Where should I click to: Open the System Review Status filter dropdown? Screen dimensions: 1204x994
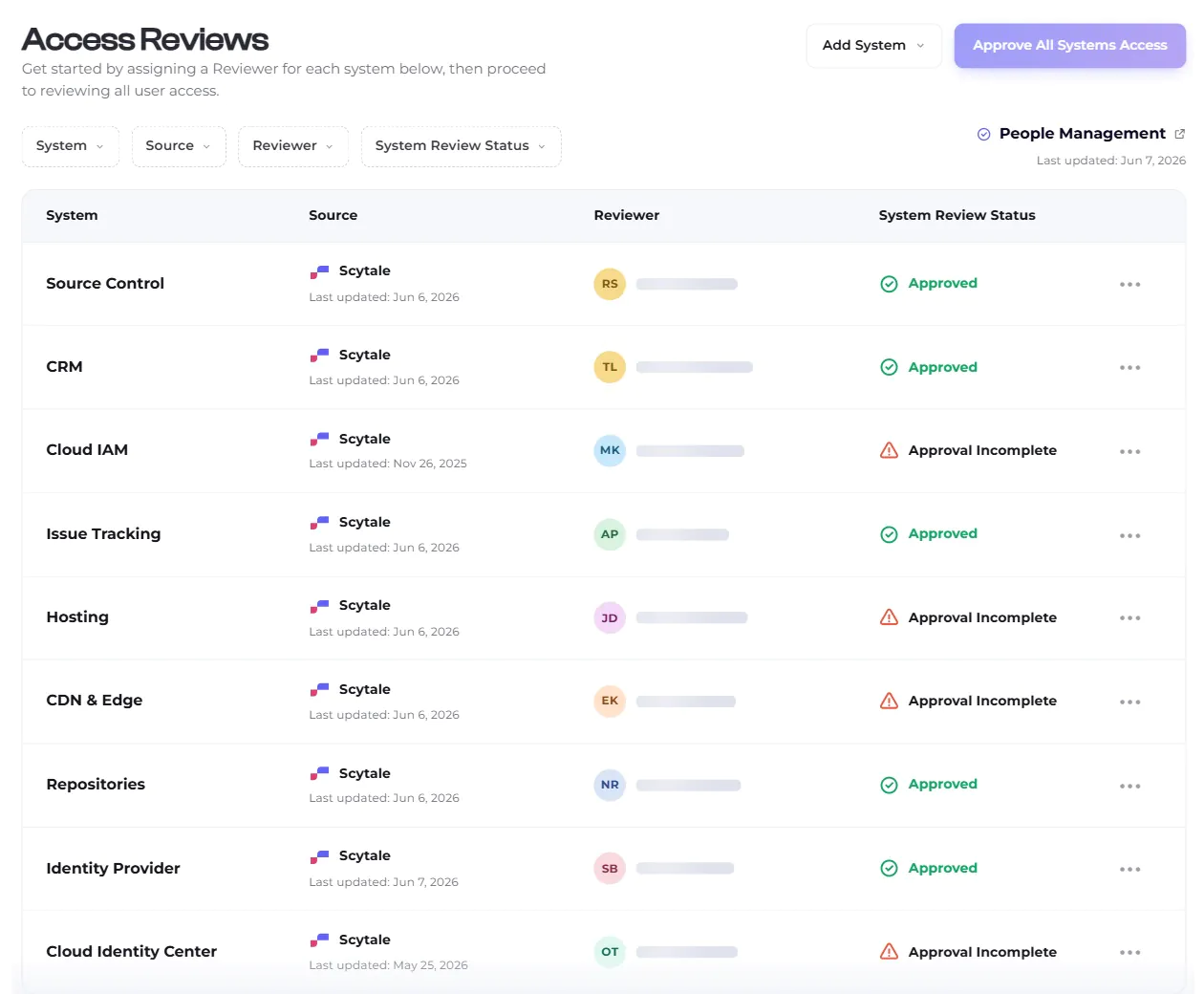[x=461, y=146]
